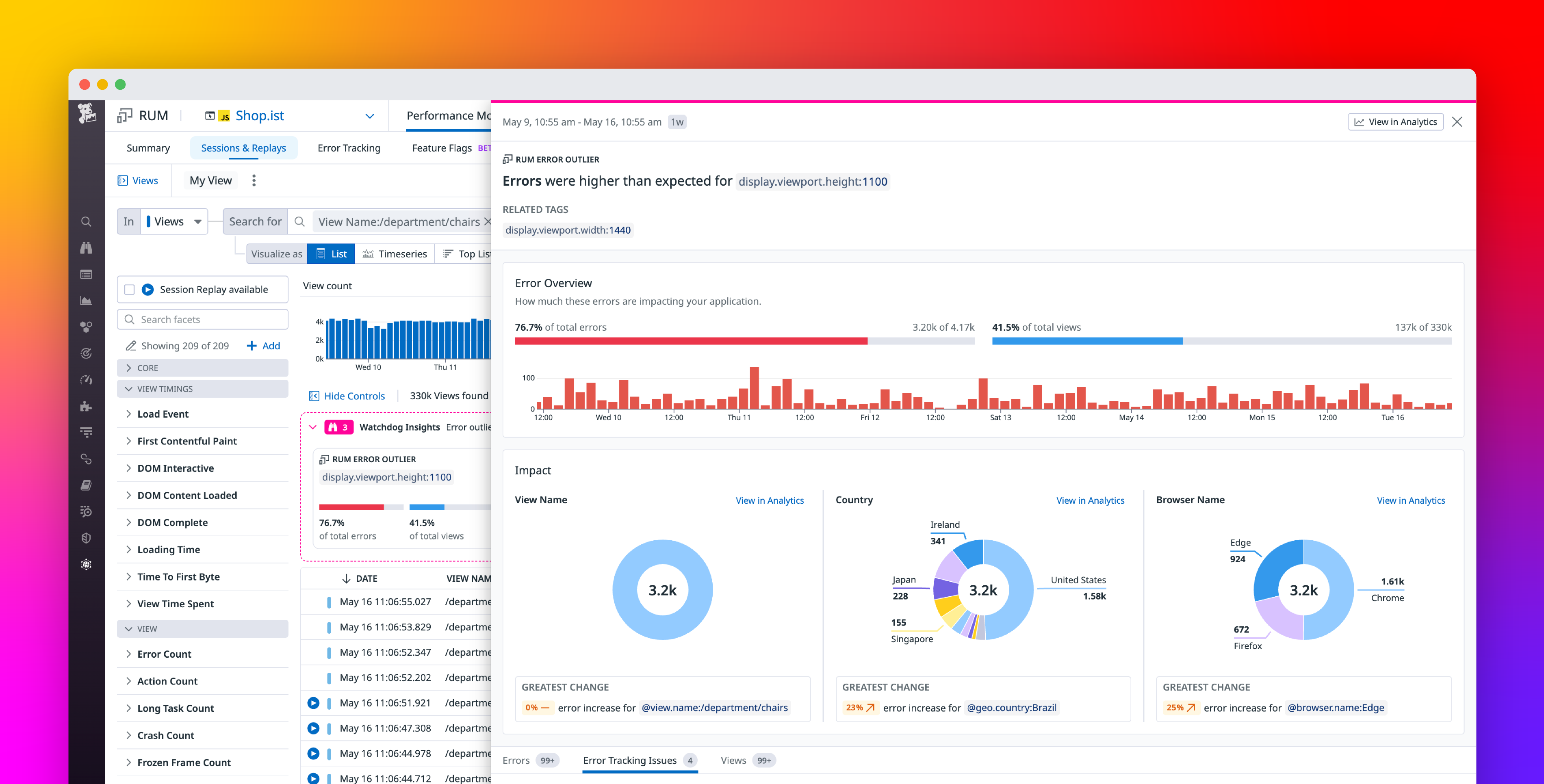Screen dimensions: 1544x784
Task: Open the Watchdog binoculars icon in sidebar
Action: [x=86, y=247]
